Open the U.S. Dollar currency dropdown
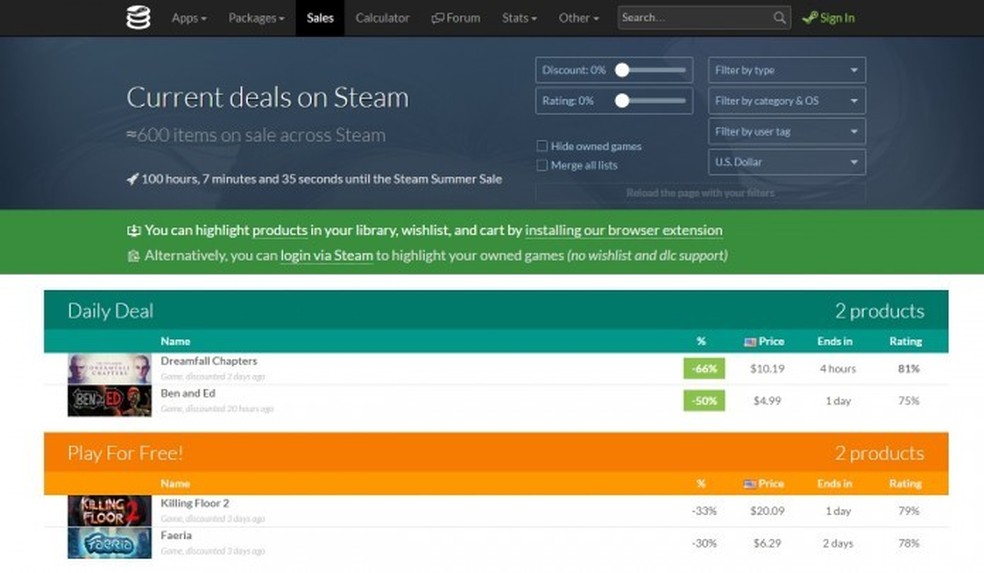 tap(787, 162)
